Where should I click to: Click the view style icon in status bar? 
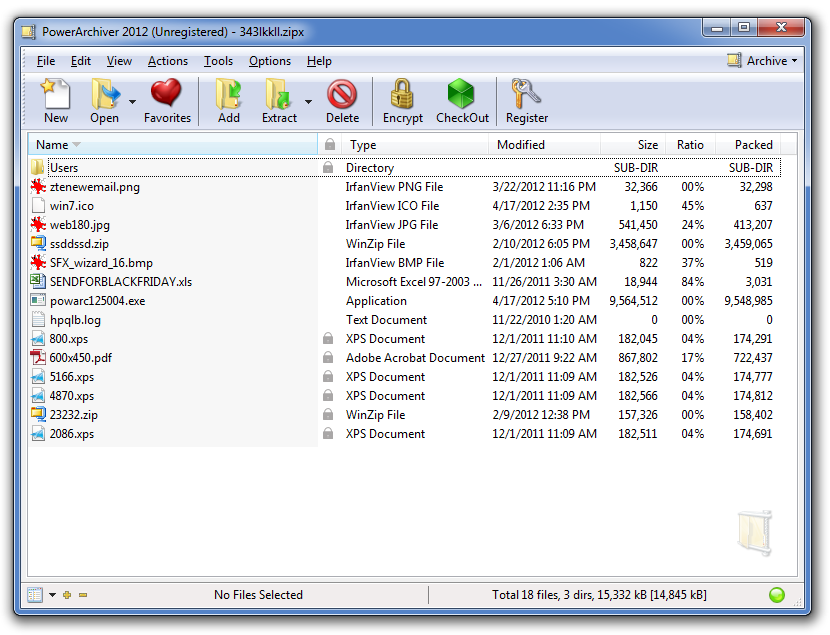[x=35, y=595]
